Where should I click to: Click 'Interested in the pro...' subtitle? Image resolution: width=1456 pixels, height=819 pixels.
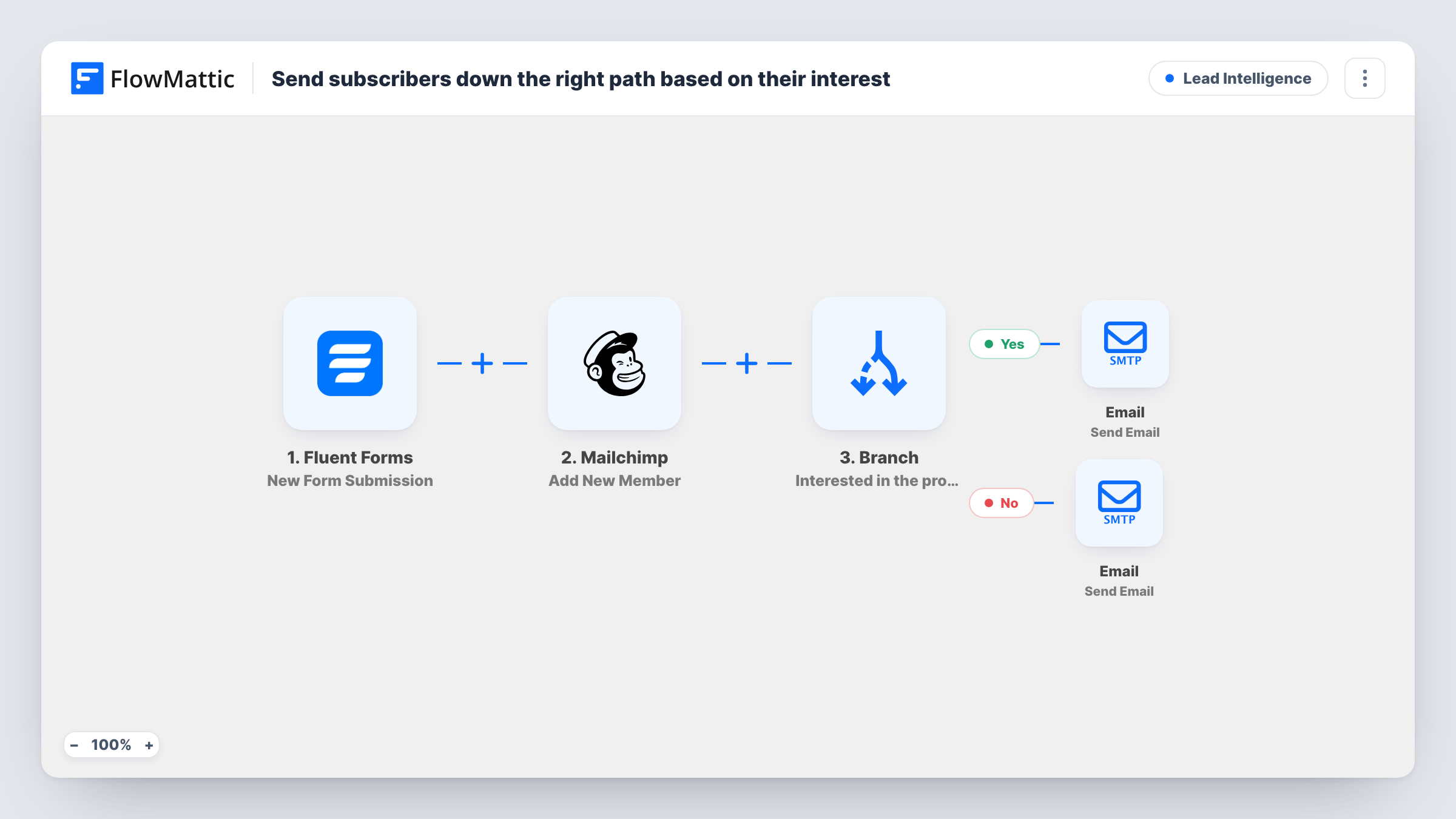click(877, 480)
